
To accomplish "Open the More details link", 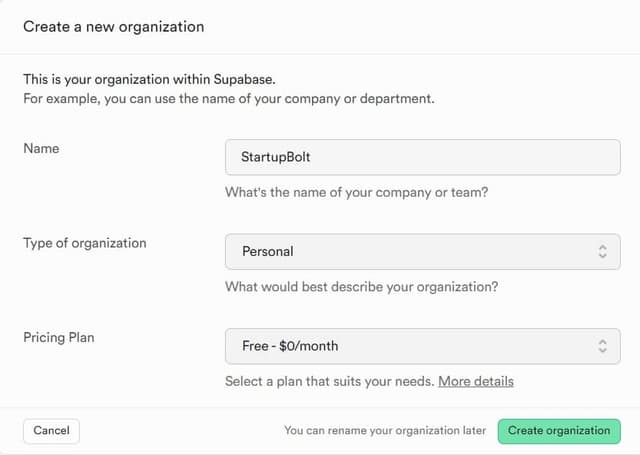I will tap(476, 381).
